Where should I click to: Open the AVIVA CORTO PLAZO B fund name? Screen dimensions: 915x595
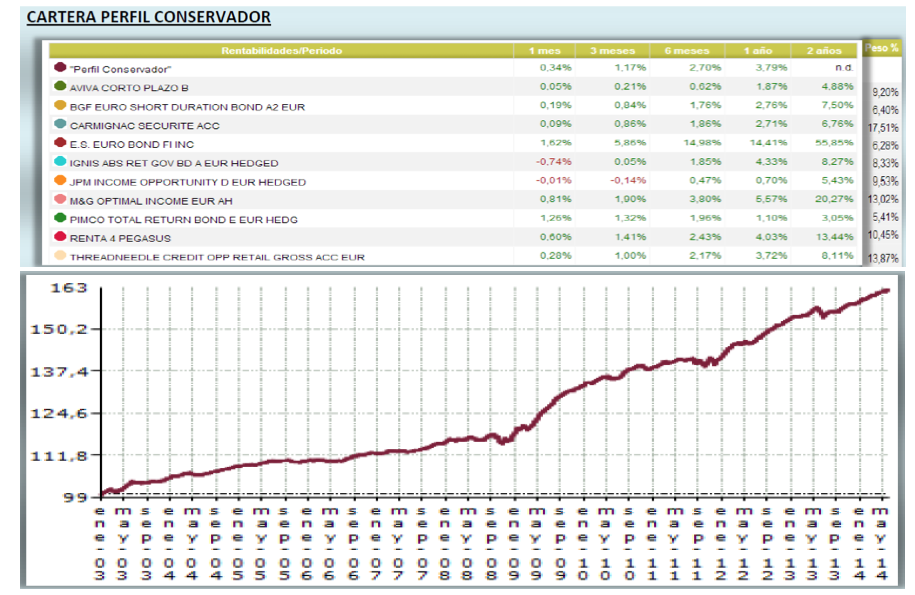(x=129, y=88)
